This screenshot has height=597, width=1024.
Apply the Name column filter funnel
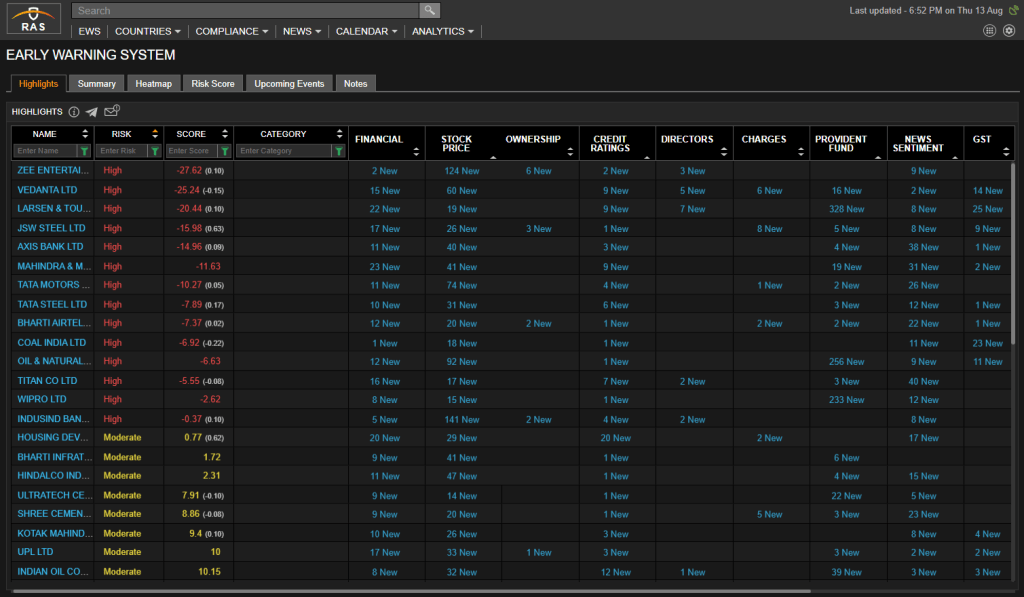[x=84, y=151]
